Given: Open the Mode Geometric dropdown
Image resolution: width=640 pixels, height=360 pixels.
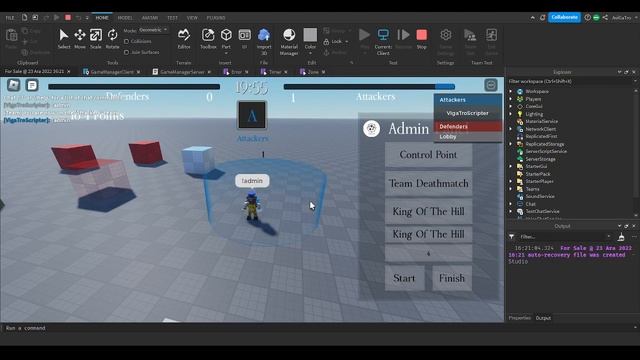Looking at the screenshot, I should click(x=153, y=30).
